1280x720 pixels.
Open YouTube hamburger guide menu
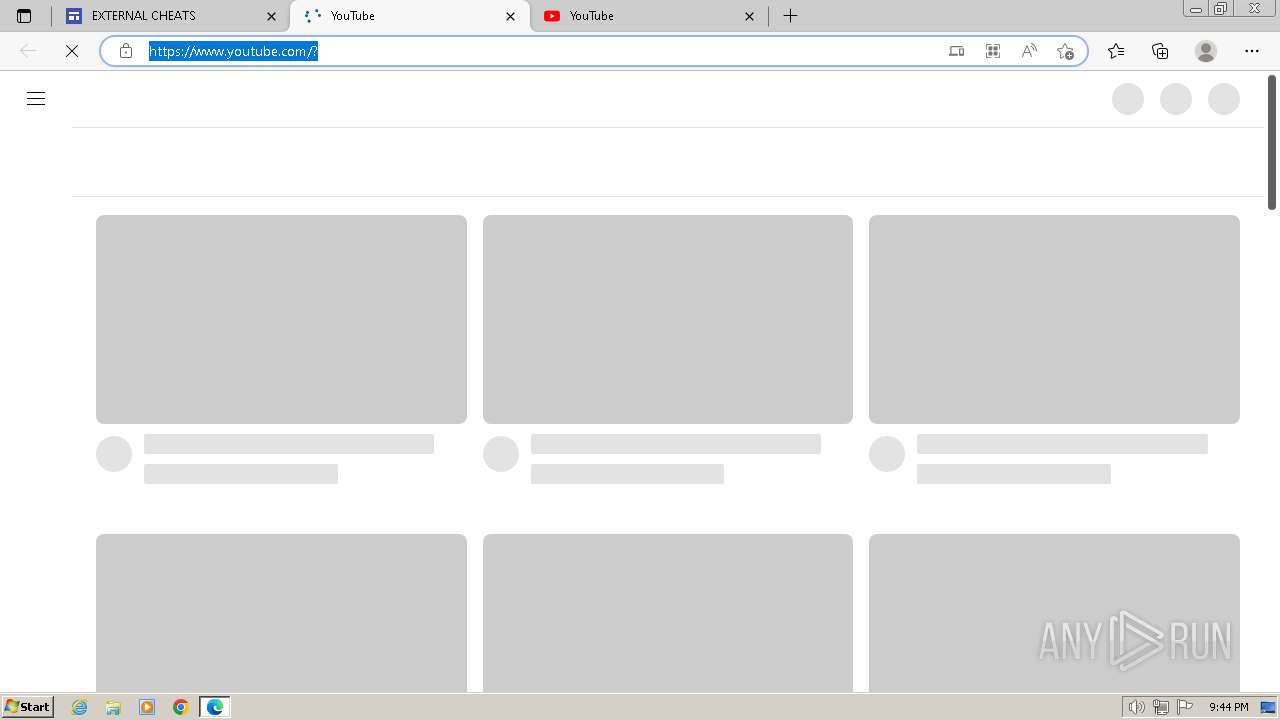pos(36,98)
